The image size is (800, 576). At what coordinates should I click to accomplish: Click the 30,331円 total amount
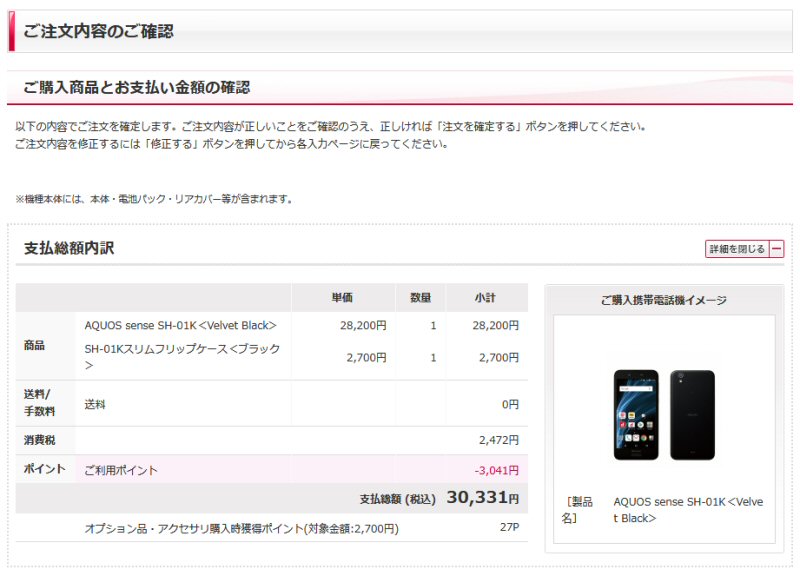point(483,497)
